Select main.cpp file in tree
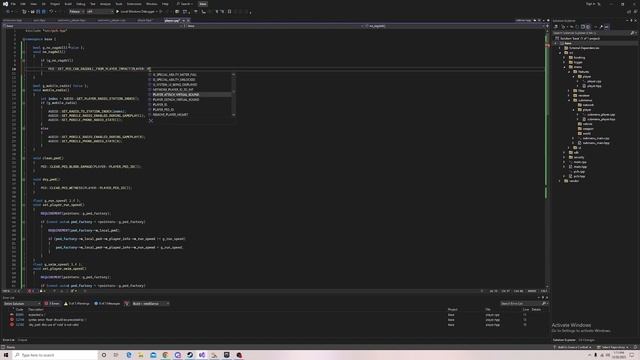640x360 pixels. (x=580, y=162)
